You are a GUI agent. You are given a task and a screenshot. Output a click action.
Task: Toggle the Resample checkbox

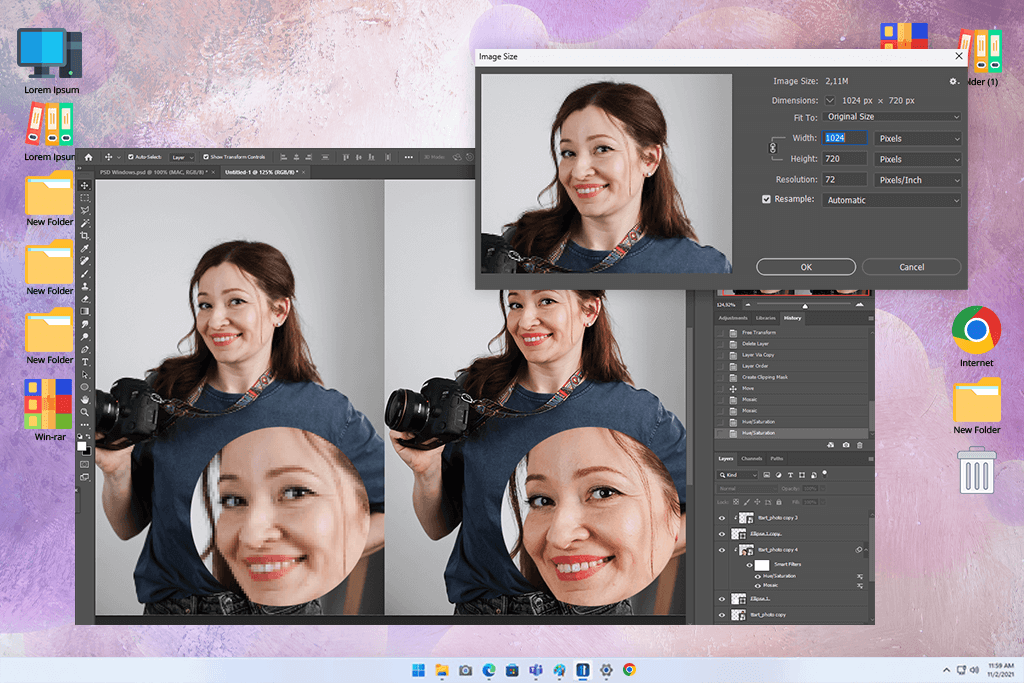pyautogui.click(x=766, y=199)
